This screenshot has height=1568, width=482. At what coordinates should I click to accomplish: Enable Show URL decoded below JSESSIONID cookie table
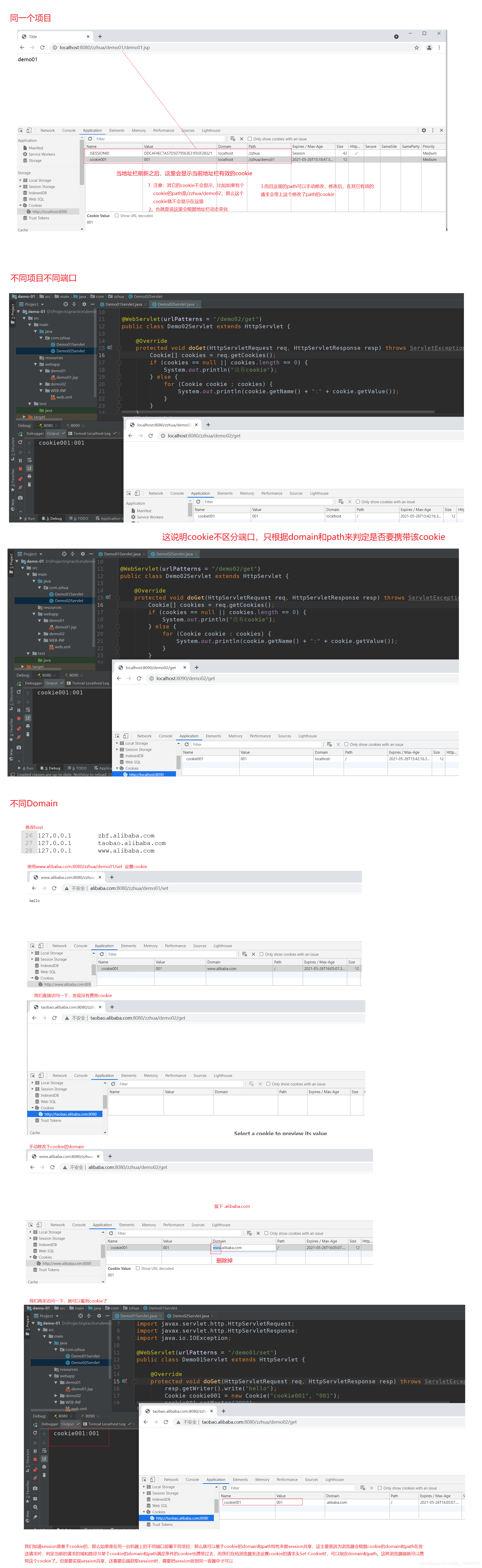point(117,216)
